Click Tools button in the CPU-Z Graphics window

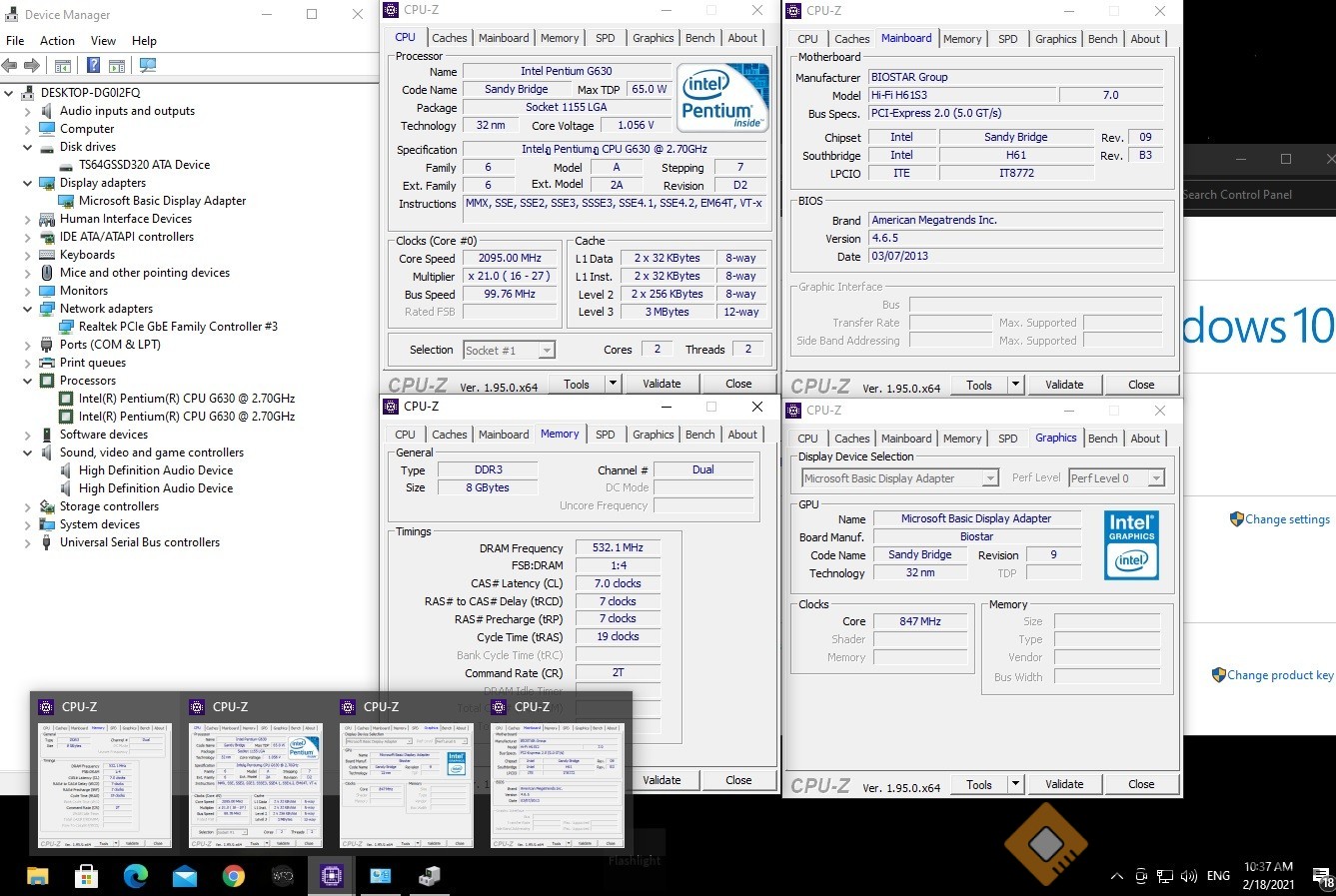[979, 784]
